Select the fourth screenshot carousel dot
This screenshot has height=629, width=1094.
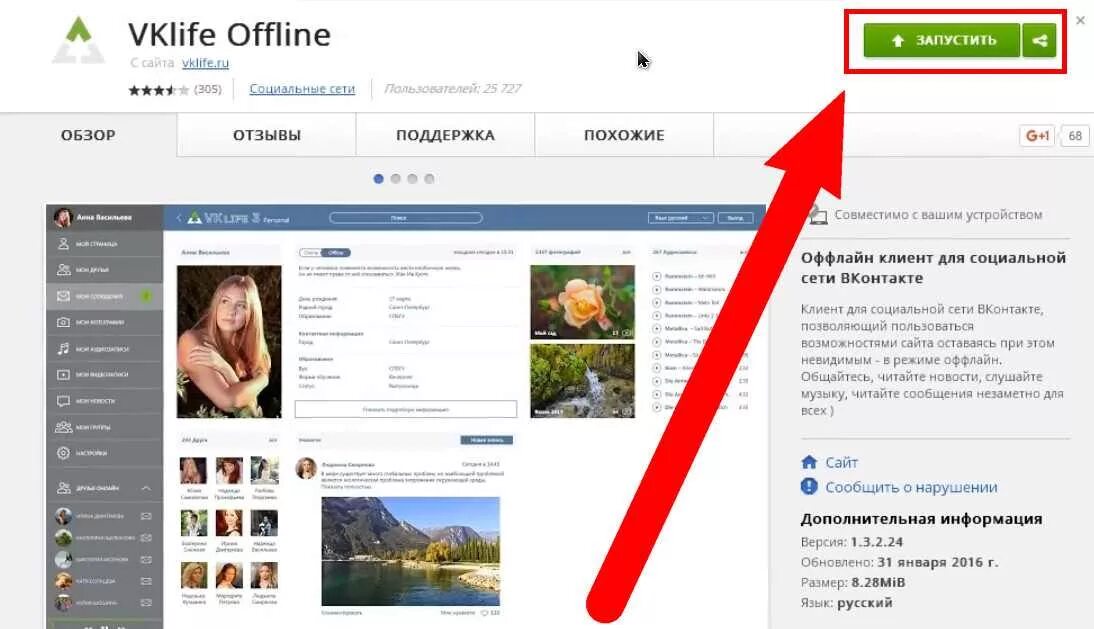429,179
